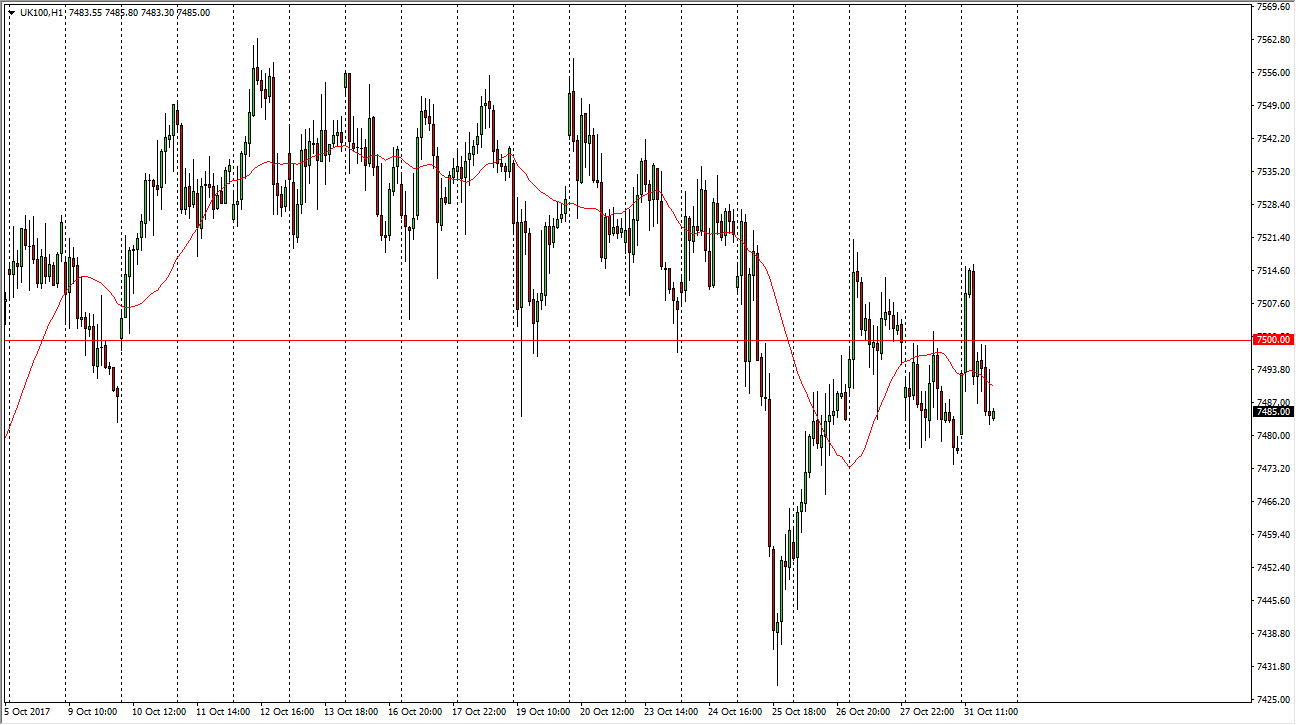Click the black 7485.00 current price tag
1296x725 pixels.
[1273, 411]
